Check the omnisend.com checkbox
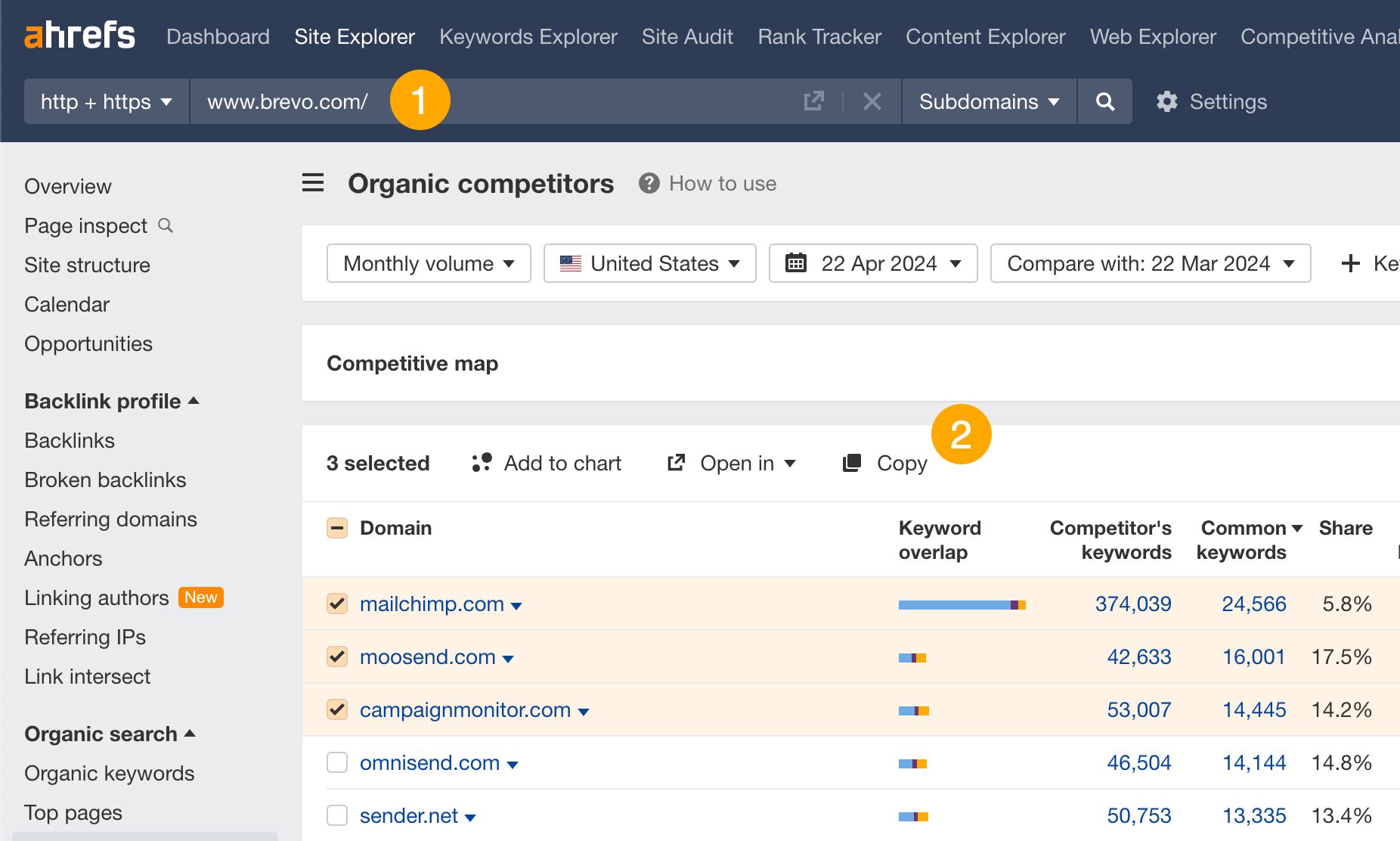This screenshot has height=841, width=1400. click(336, 762)
